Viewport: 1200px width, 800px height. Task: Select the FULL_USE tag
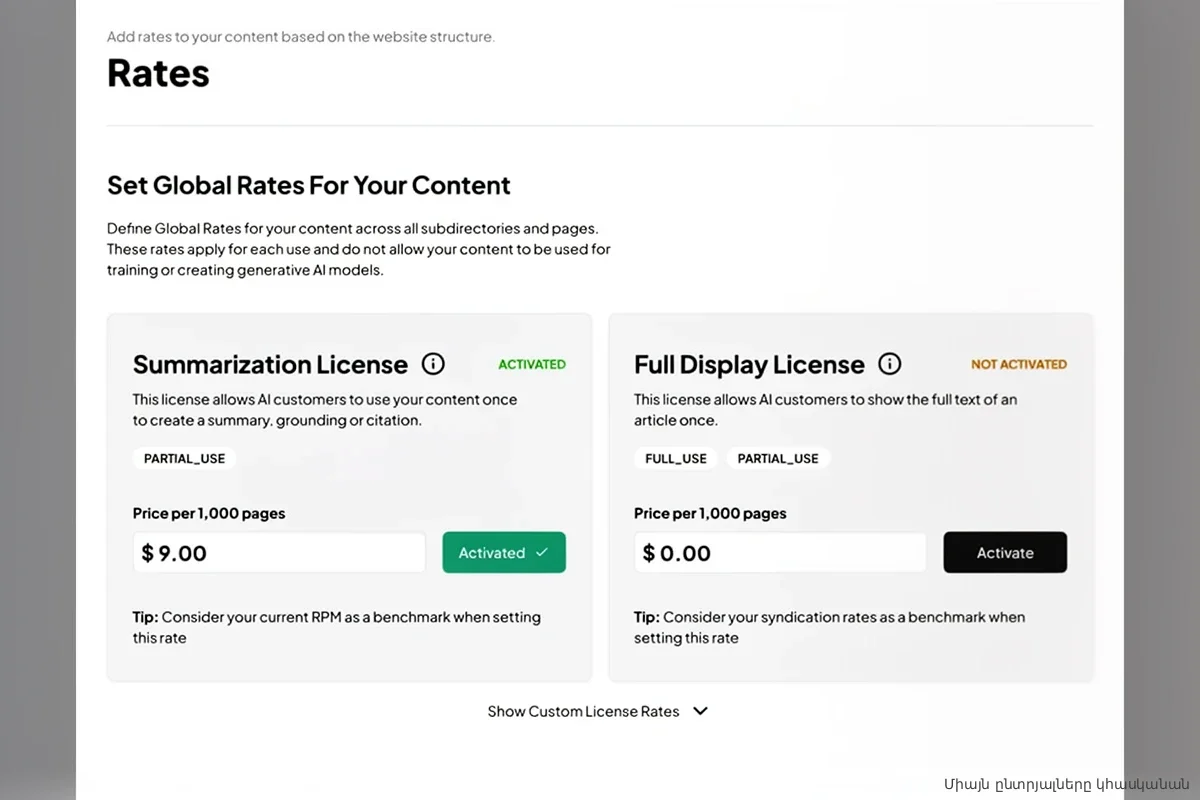pyautogui.click(x=676, y=459)
